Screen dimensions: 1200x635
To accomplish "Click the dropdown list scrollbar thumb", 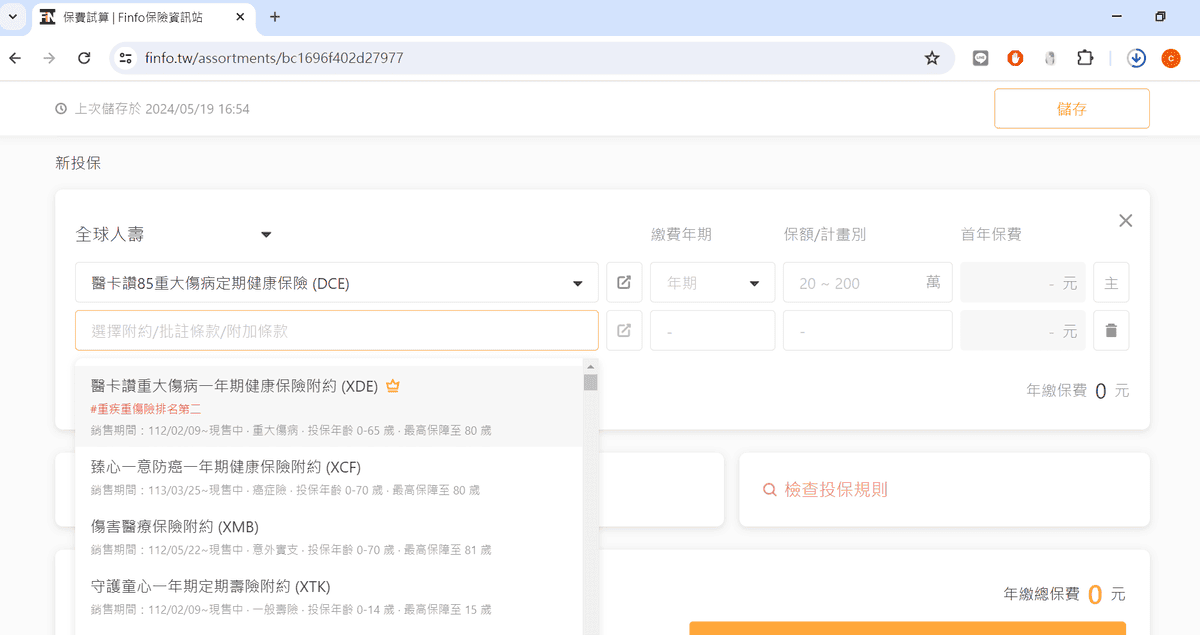I will (x=591, y=382).
